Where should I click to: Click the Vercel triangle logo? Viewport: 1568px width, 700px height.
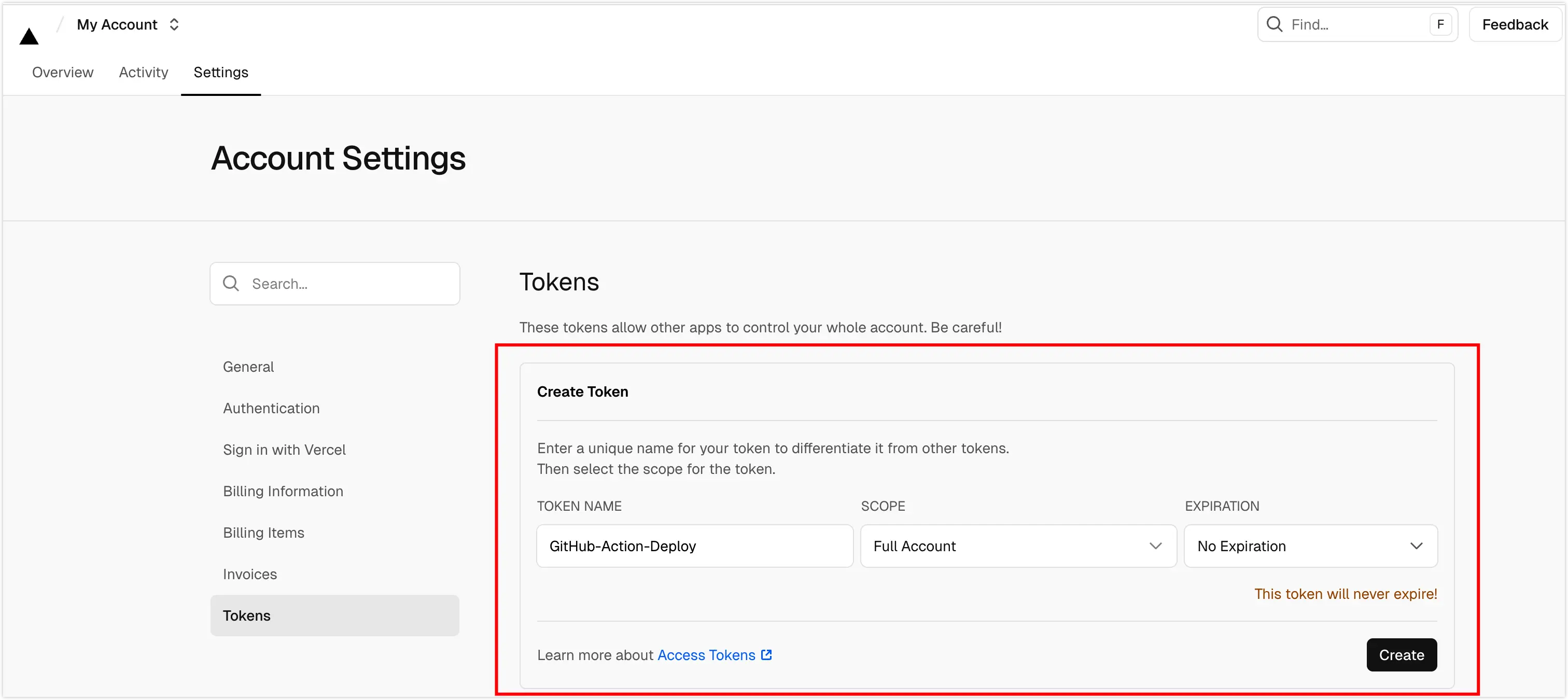pyautogui.click(x=29, y=36)
